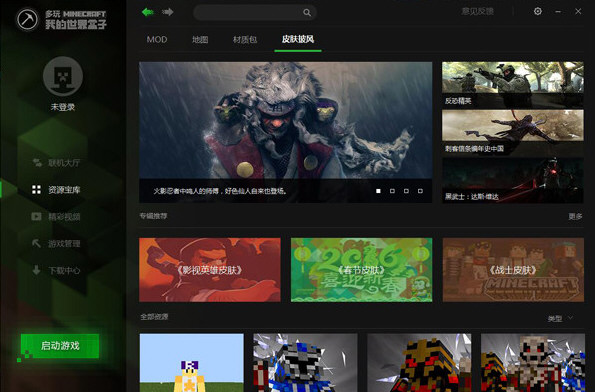Minimize the window
Screen dimensions: 595x392
558,12
